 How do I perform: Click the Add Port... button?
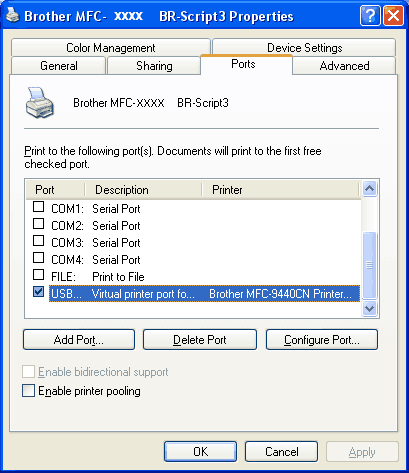pos(79,340)
